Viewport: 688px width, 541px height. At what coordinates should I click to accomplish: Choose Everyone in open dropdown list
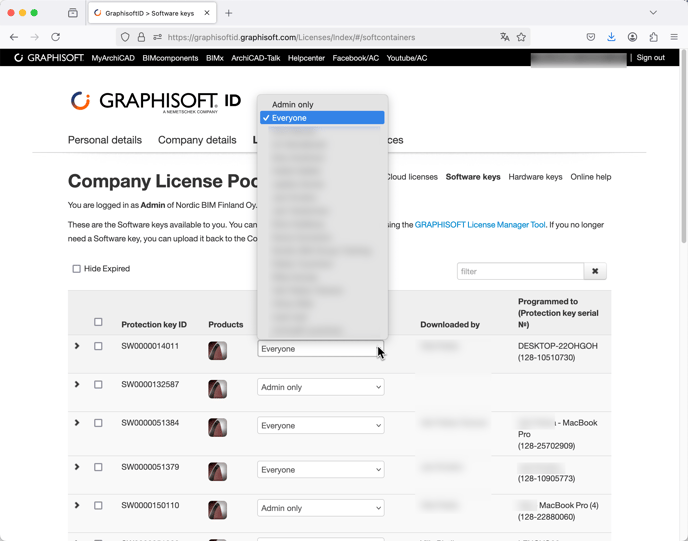pyautogui.click(x=322, y=118)
